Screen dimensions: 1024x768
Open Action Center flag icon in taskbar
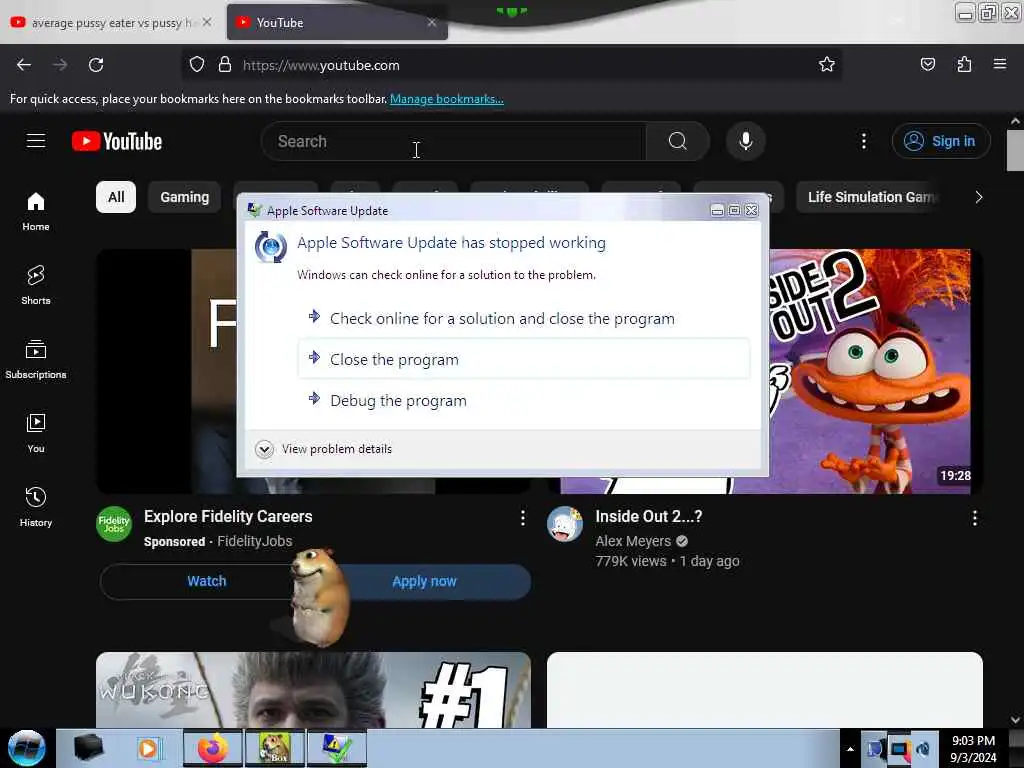[x=874, y=749]
